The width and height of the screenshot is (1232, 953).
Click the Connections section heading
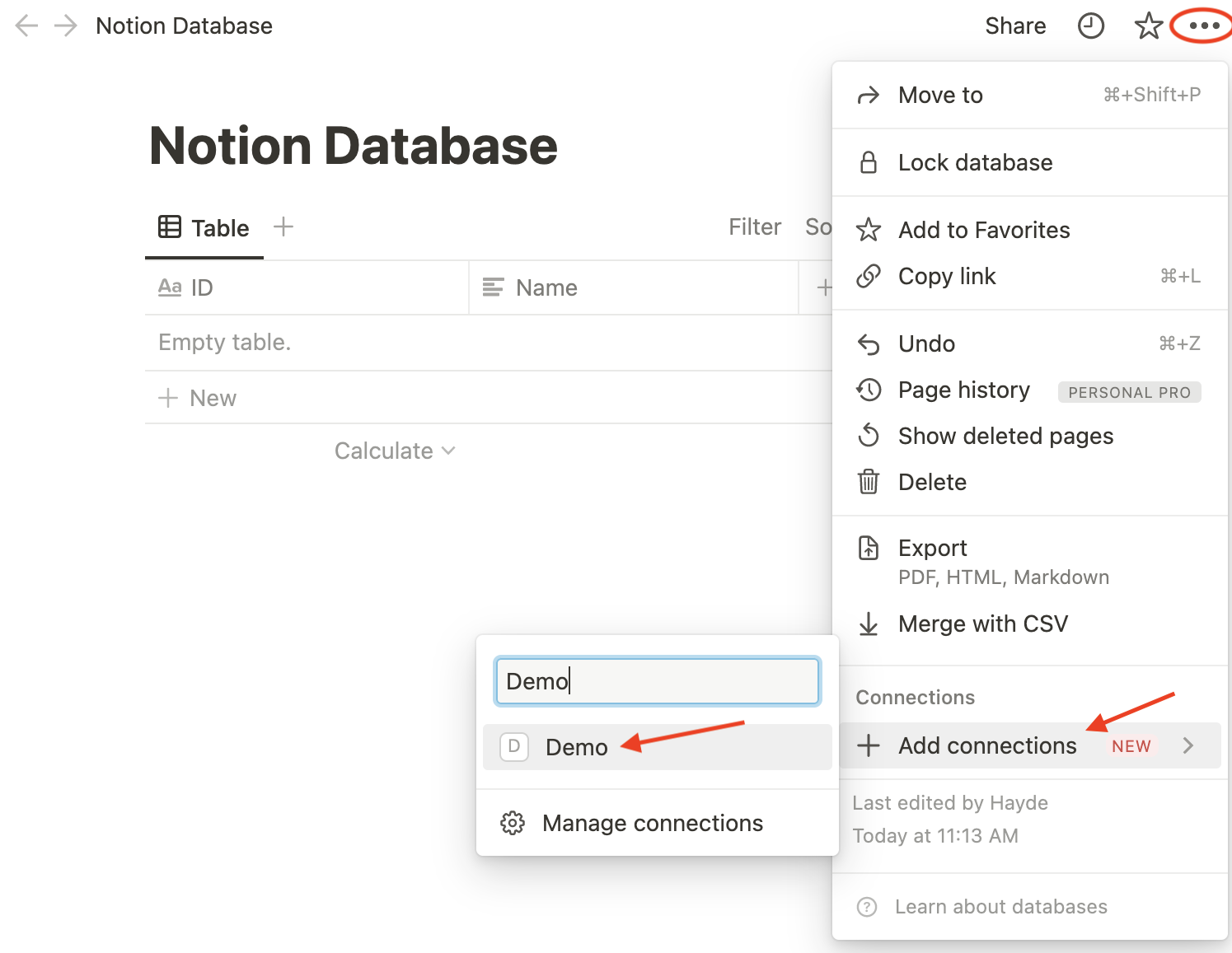(915, 698)
